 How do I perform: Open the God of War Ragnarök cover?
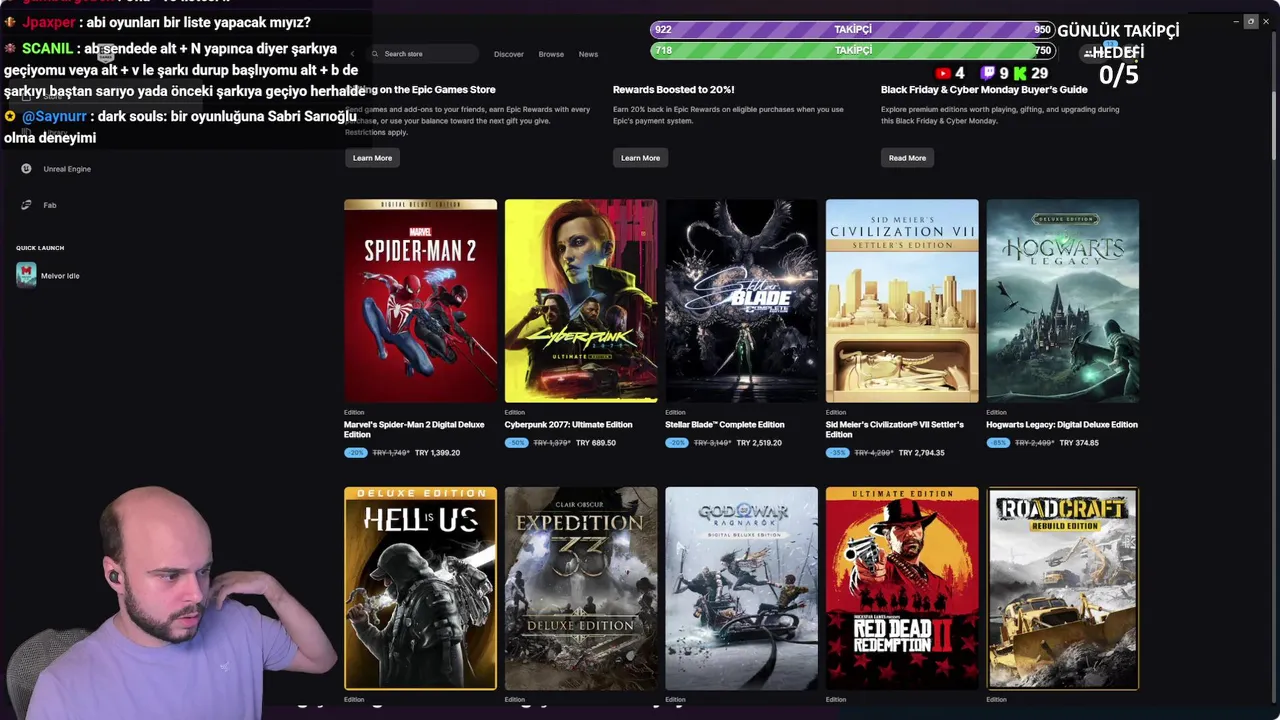[x=741, y=589]
